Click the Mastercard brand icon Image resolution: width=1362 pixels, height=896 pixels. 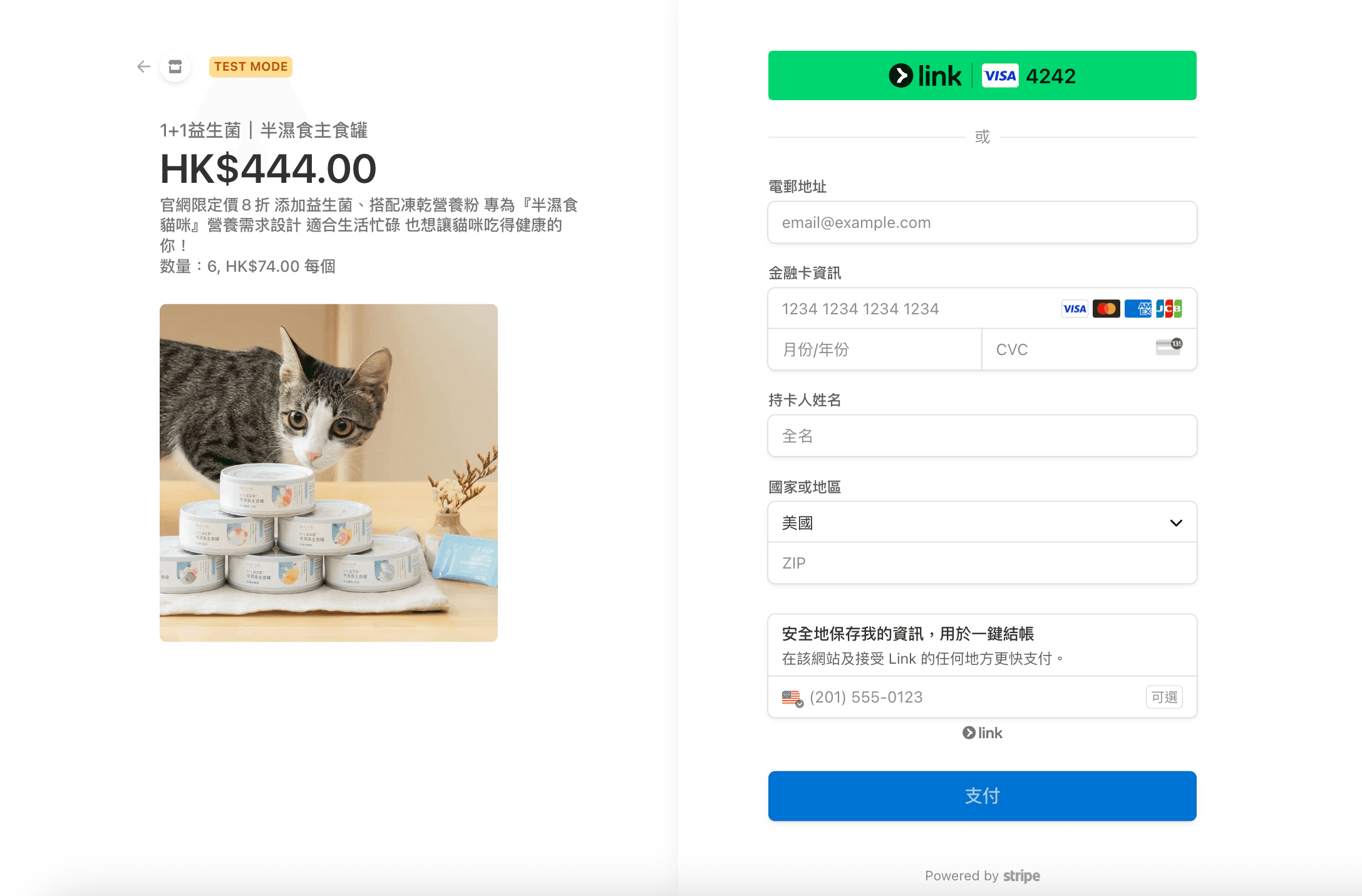point(1106,309)
